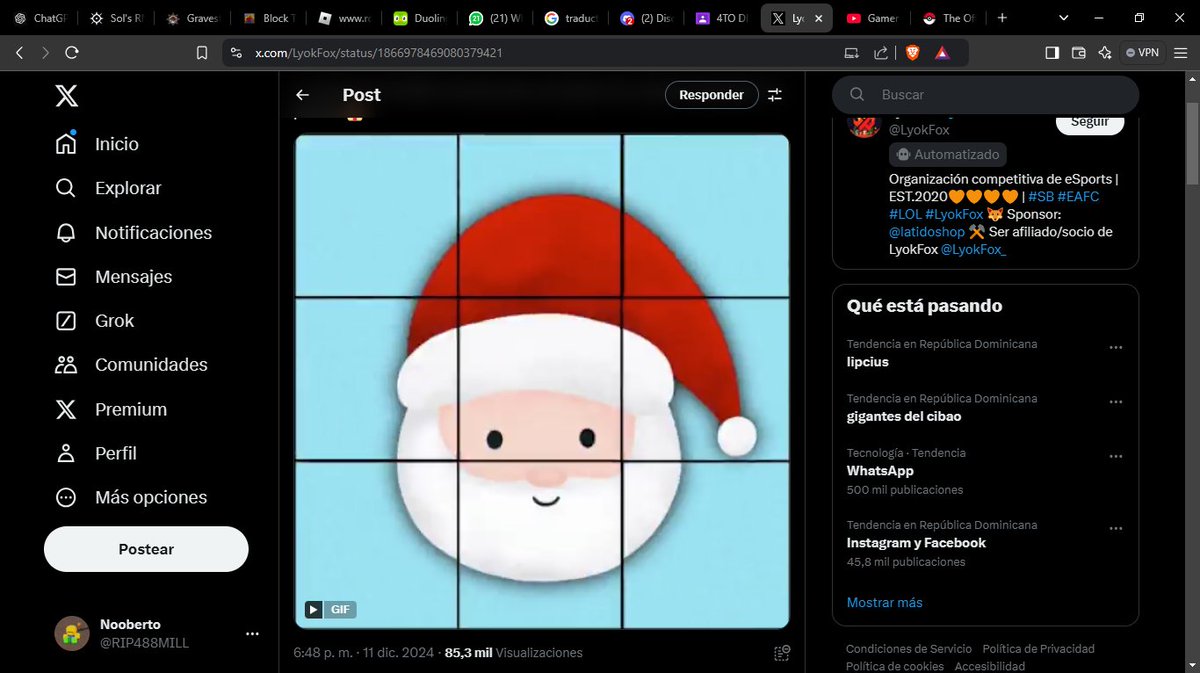Click the icon right of Visualizaciones
The height and width of the screenshot is (673, 1200).
(x=782, y=653)
